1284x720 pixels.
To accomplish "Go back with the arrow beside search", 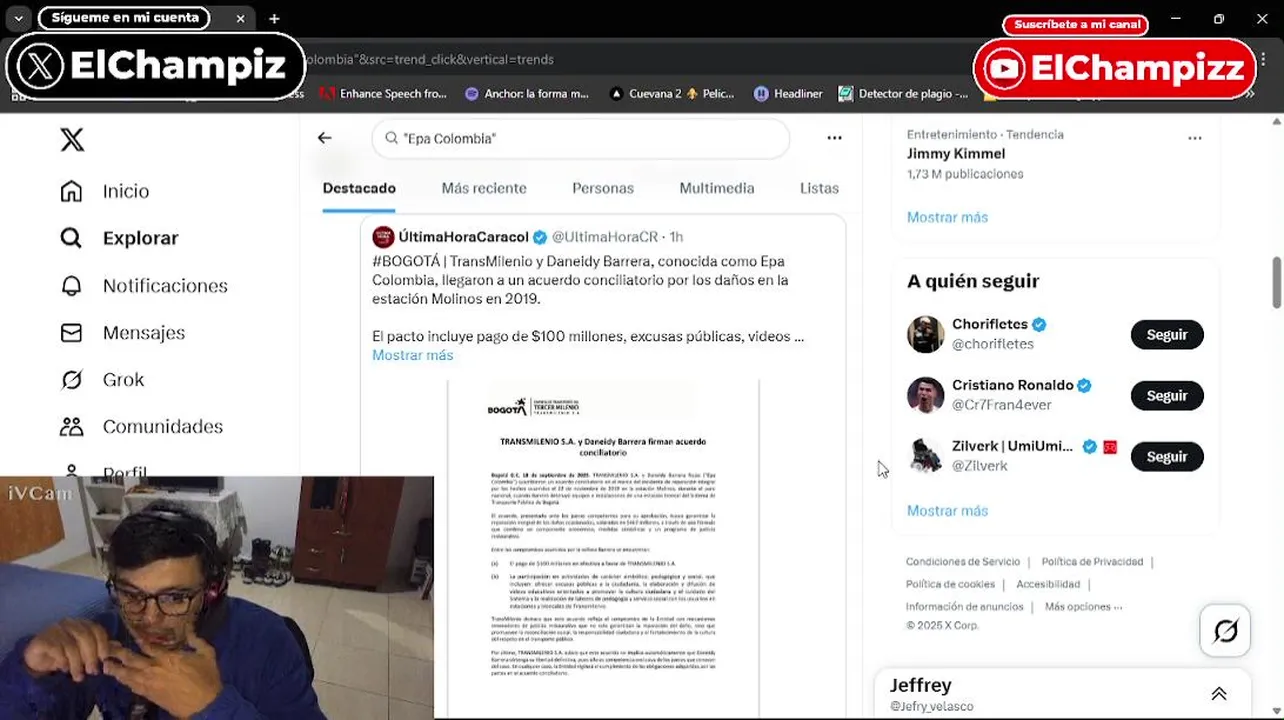I will (324, 138).
